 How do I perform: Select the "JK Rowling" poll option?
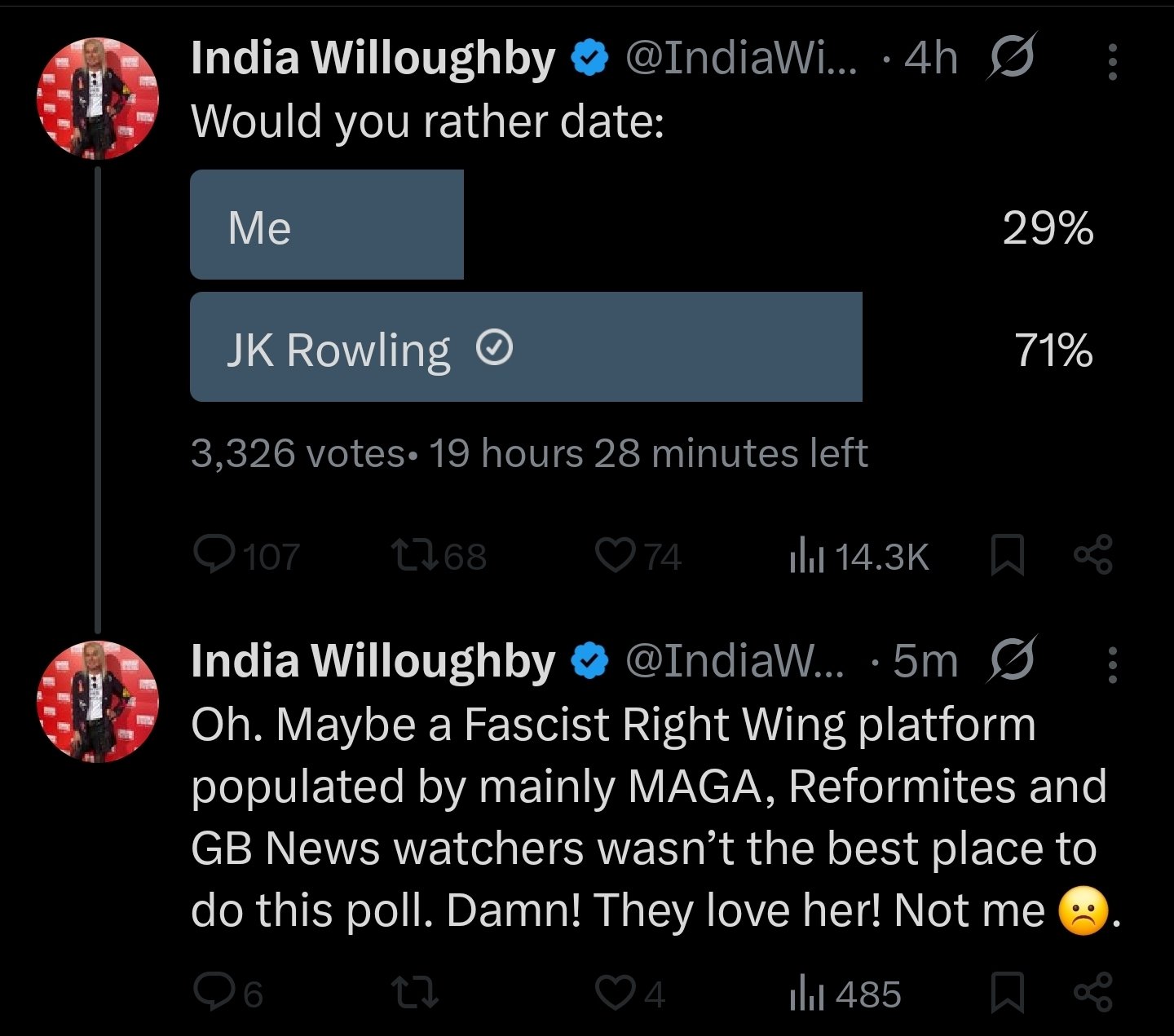coord(526,348)
